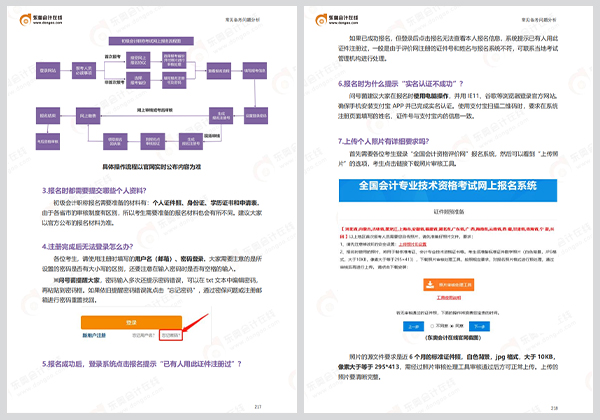This screenshot has width=600, height=420.
Task: Click heading 5.报名成功后 登录系统点击报名提示
Action: [142, 364]
